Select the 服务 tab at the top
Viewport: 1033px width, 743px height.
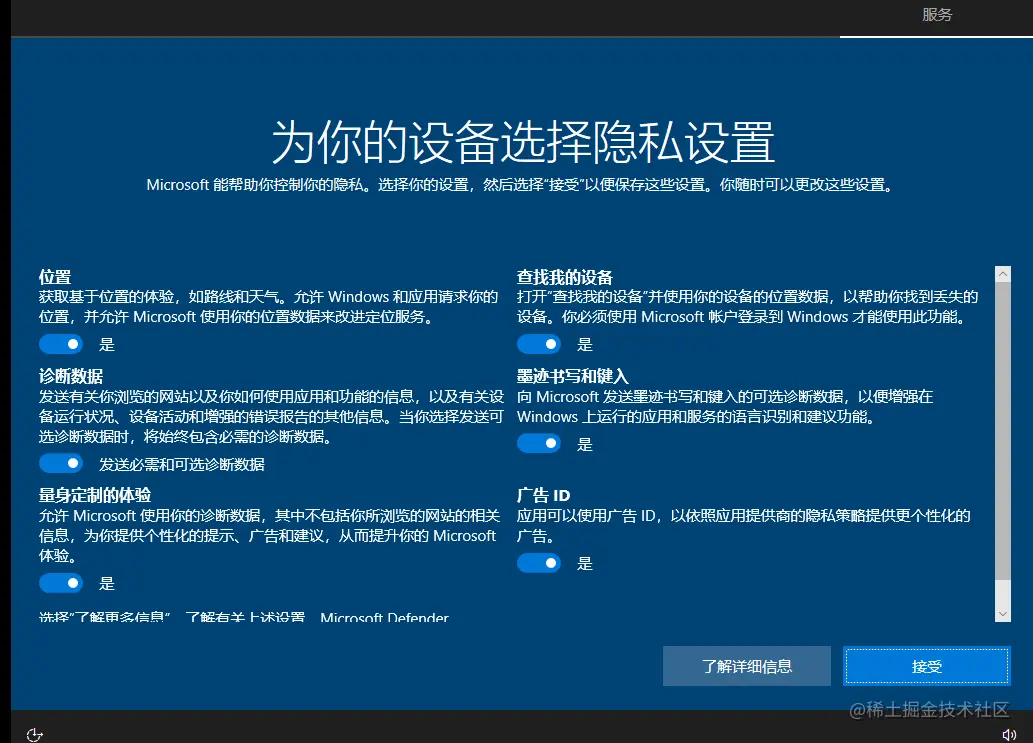pos(936,15)
